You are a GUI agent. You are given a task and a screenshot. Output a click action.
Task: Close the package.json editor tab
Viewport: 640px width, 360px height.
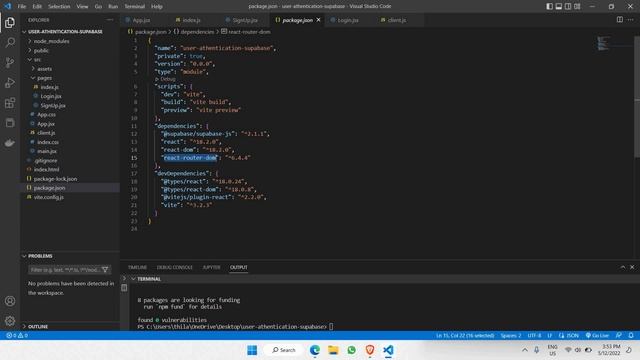pyautogui.click(x=318, y=20)
